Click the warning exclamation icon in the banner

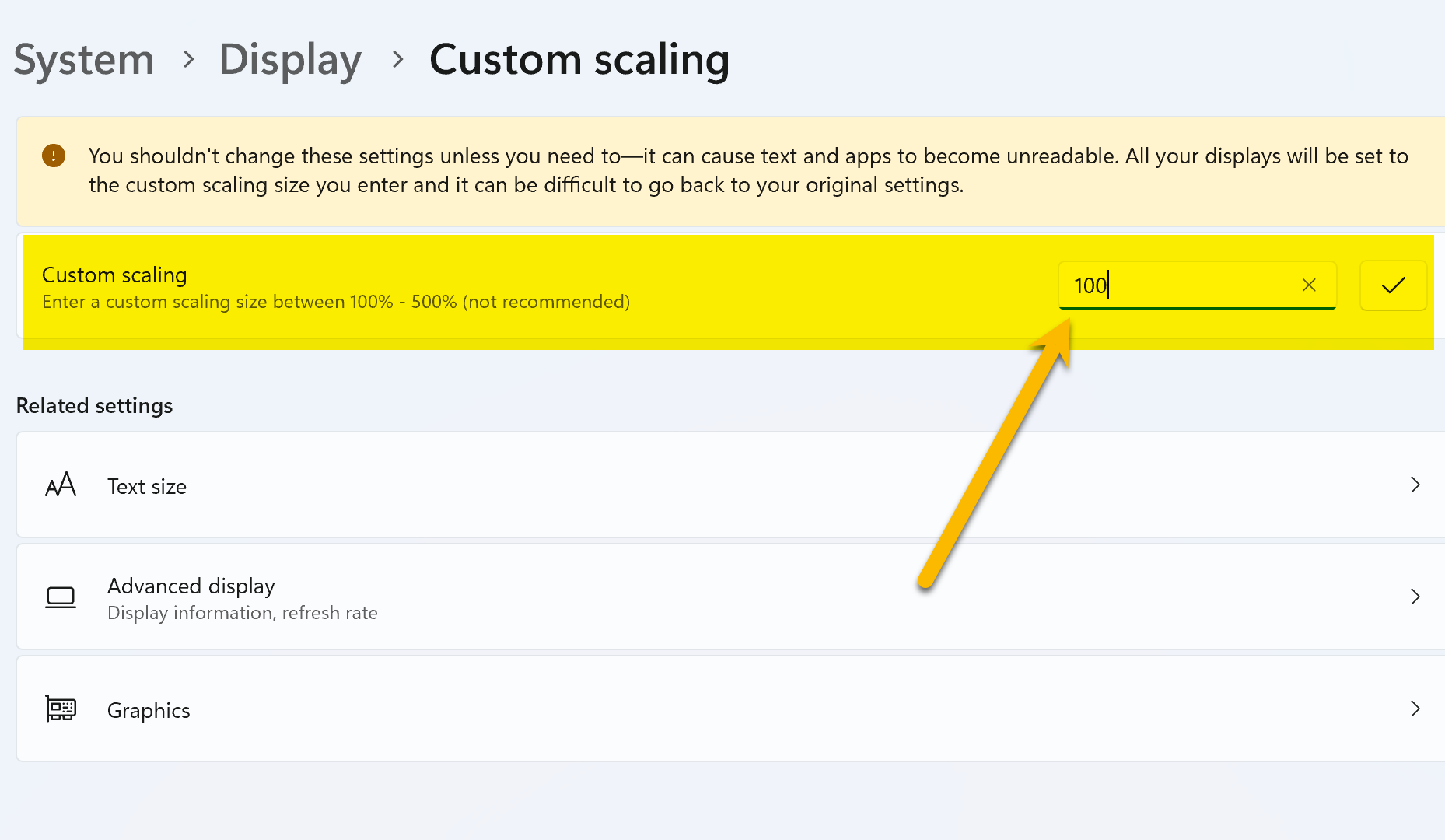[x=53, y=156]
